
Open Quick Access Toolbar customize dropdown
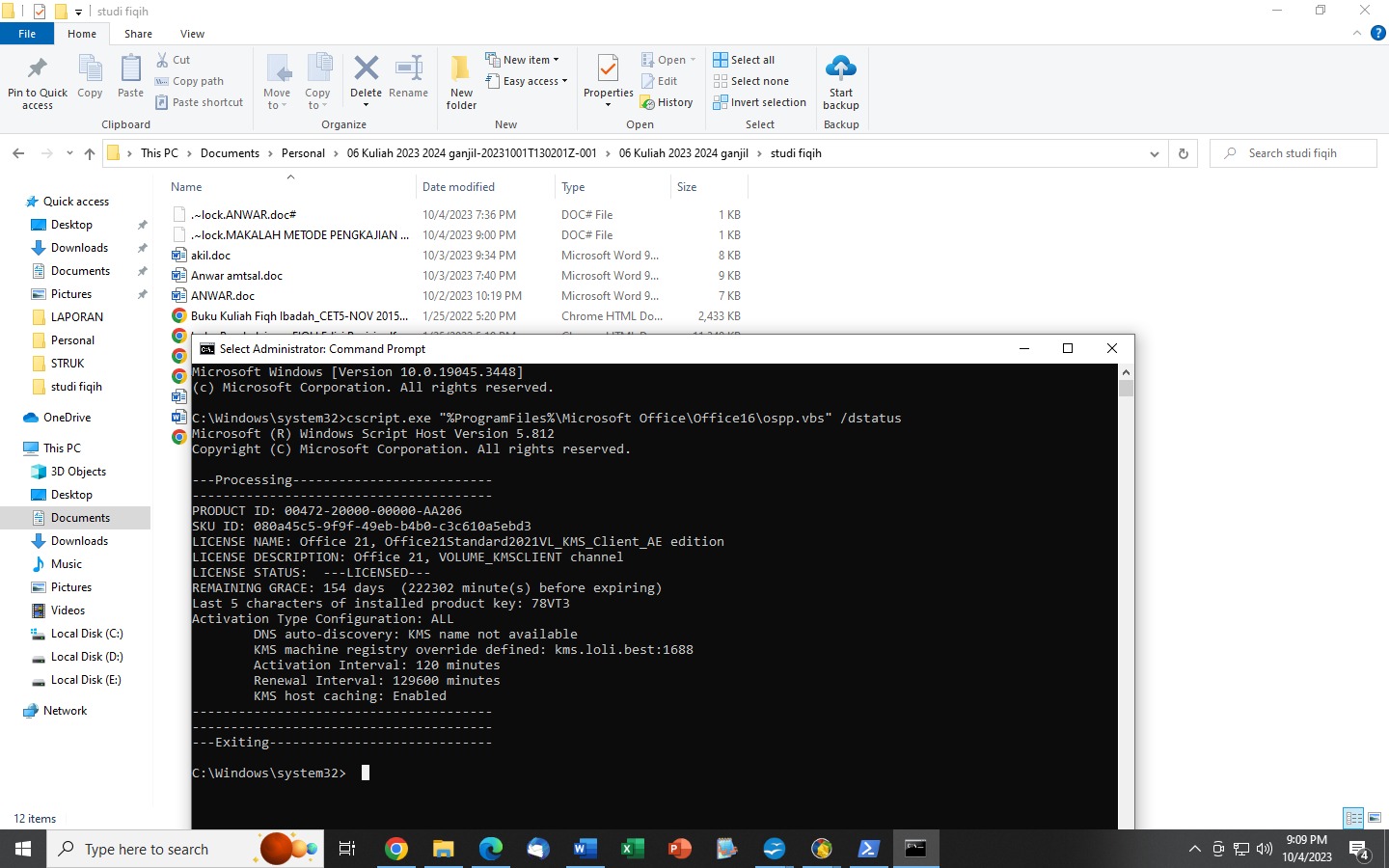(x=78, y=12)
